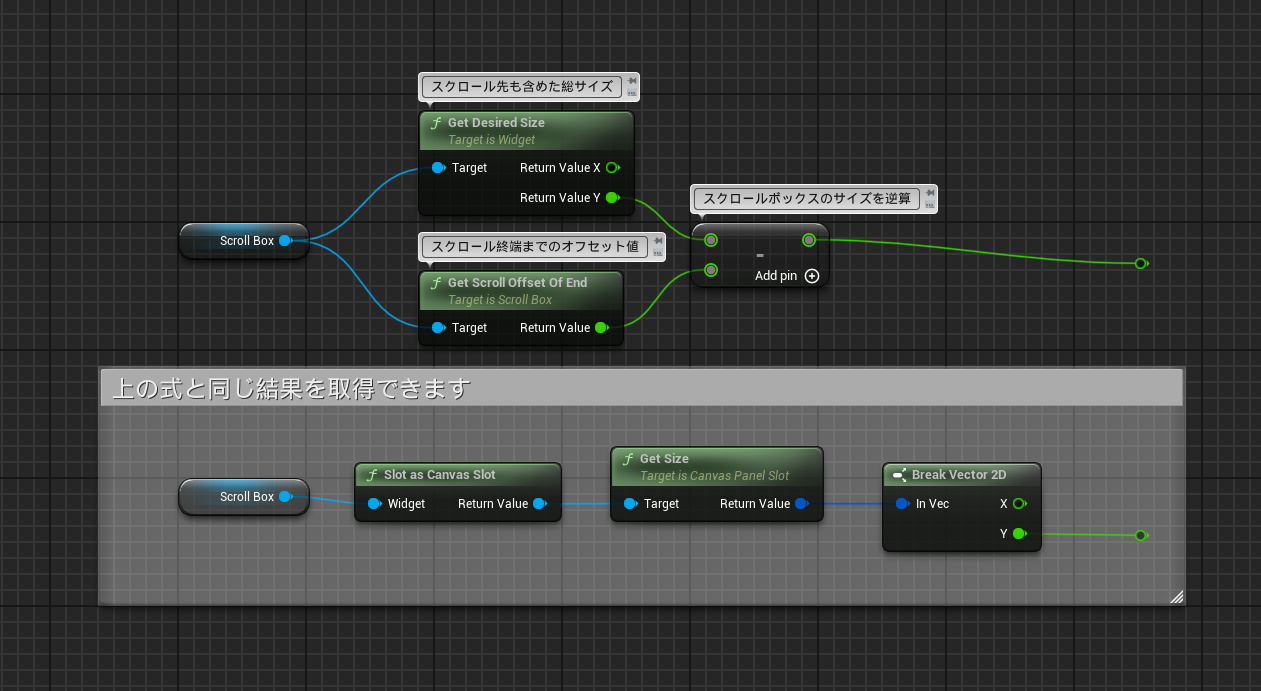Click Y output pin on Break Vector 2D

click(1018, 534)
